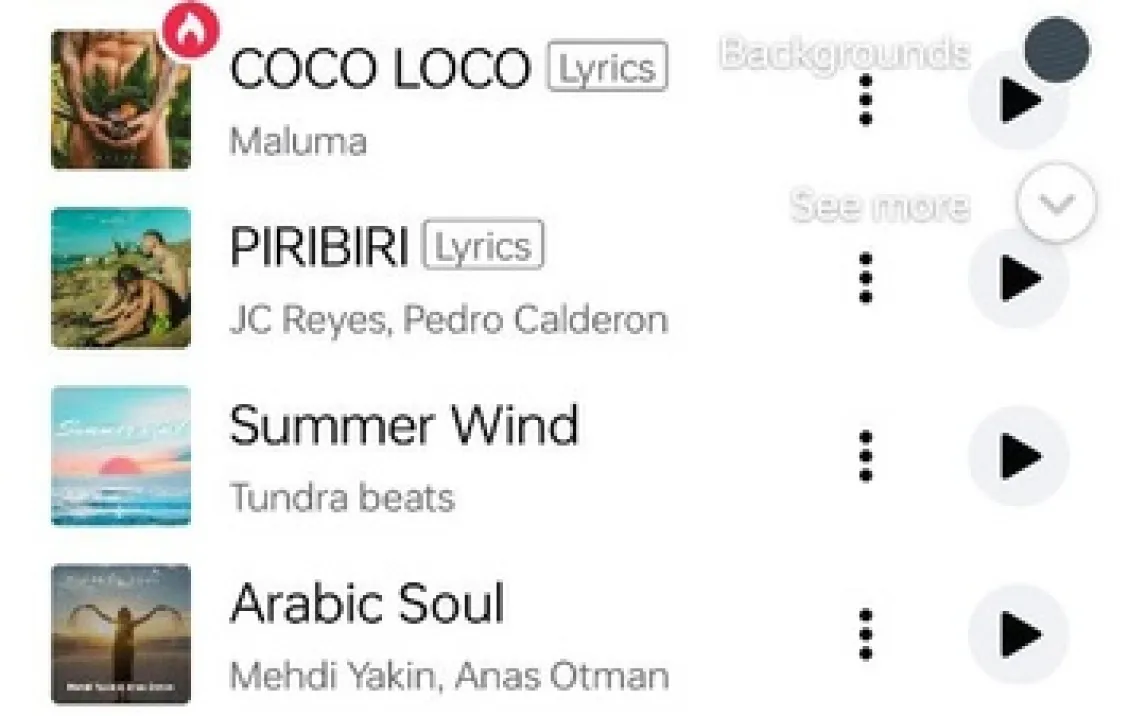Expand the See more chevron
This screenshot has width=1146, height=716.
(x=1056, y=204)
